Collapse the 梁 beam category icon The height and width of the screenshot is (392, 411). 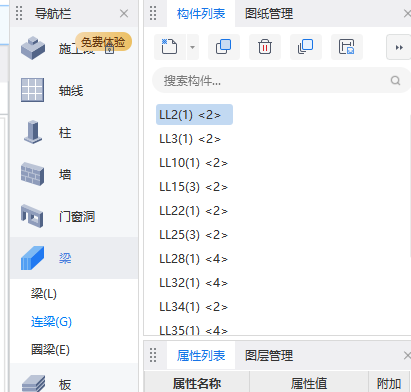(x=32, y=258)
